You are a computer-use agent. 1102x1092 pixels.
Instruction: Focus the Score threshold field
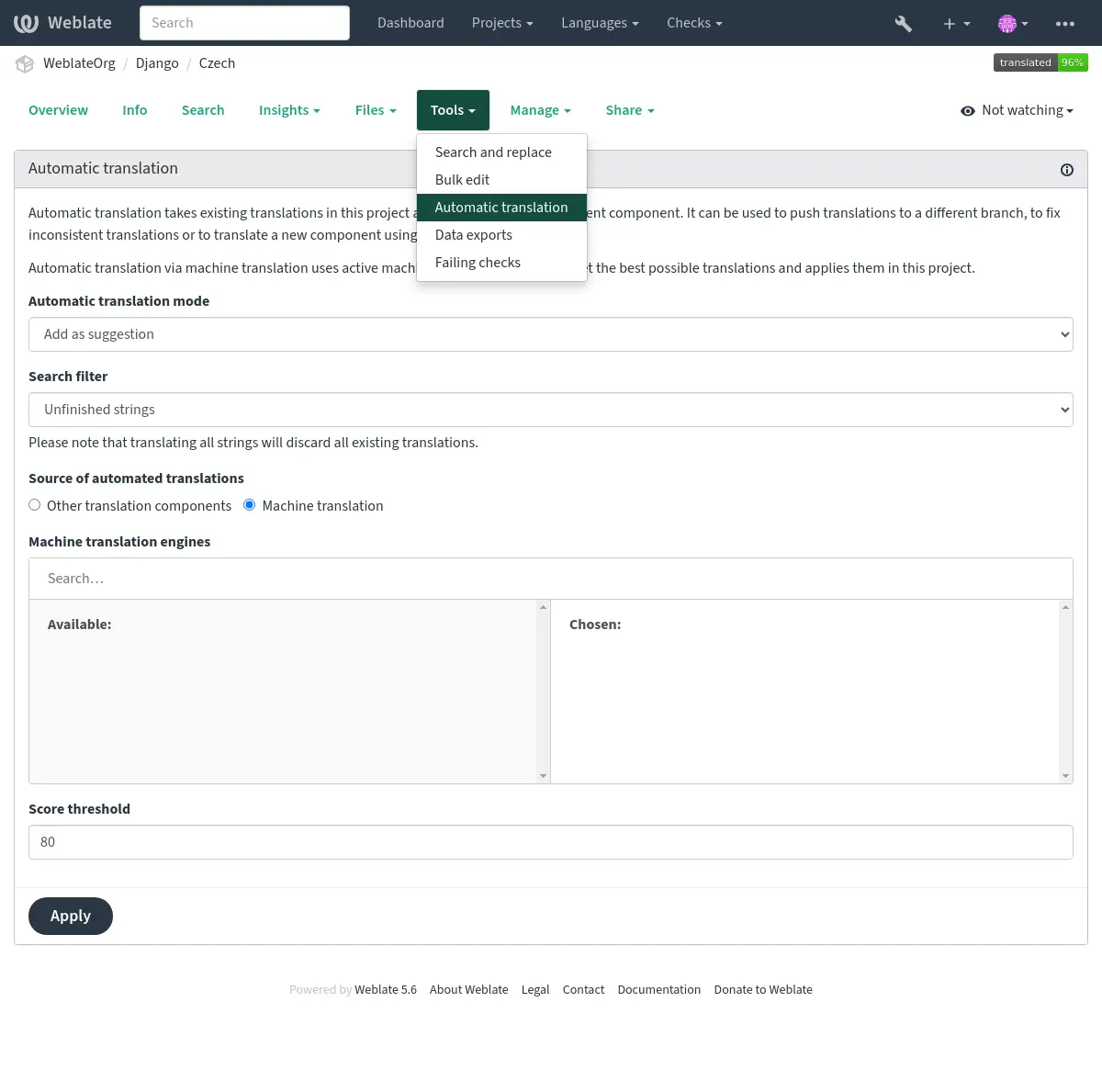click(551, 842)
